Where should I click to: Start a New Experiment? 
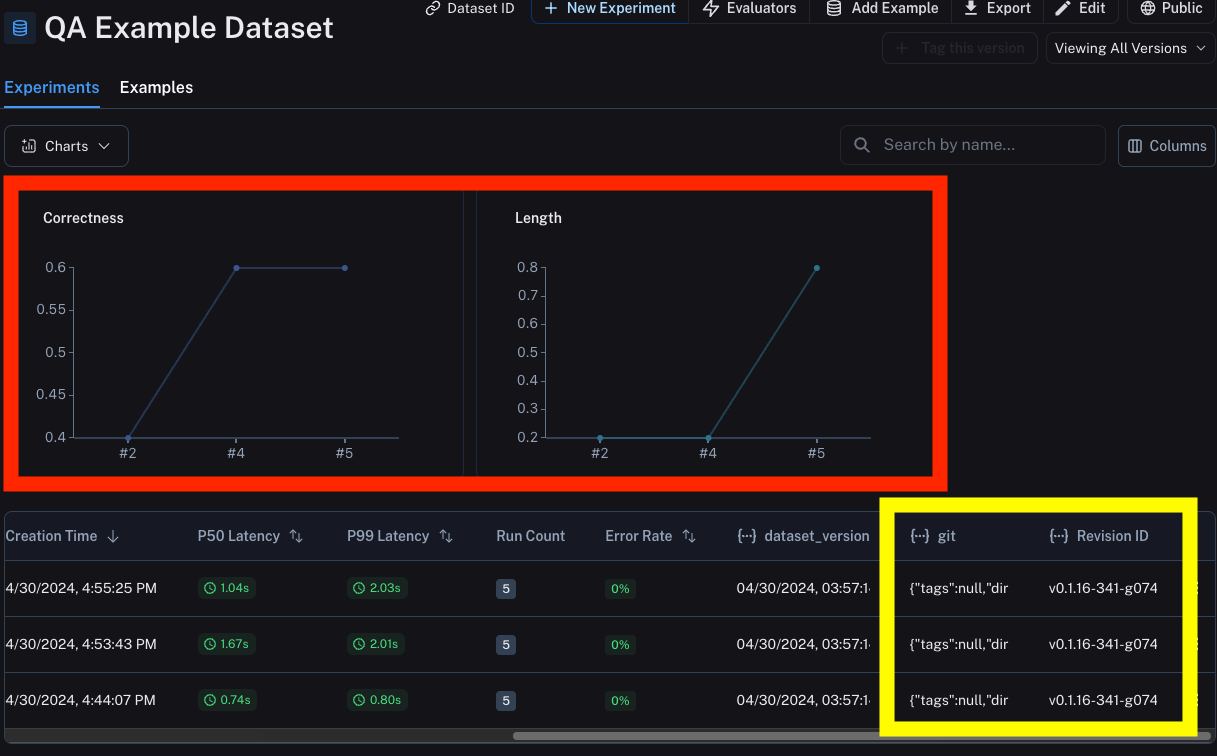point(610,8)
